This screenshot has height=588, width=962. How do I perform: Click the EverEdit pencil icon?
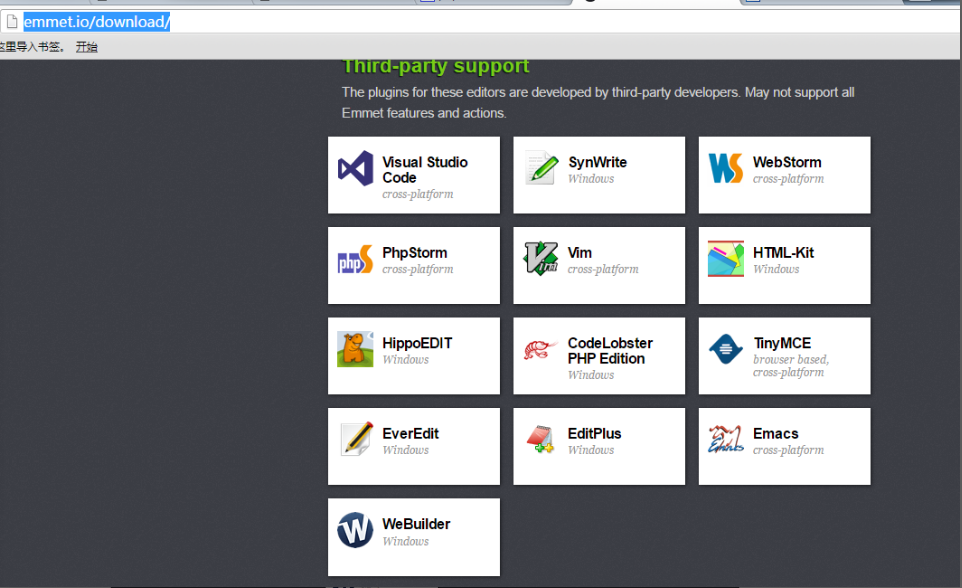pos(357,439)
